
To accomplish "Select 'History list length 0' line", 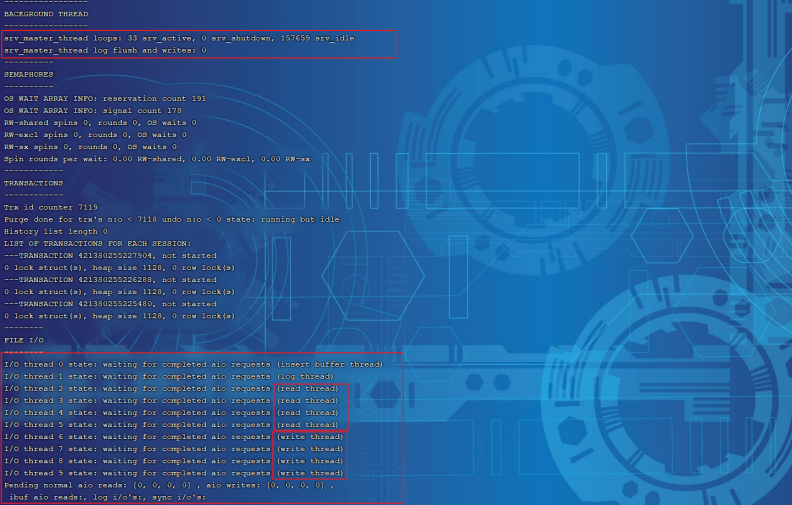I will click(x=56, y=232).
